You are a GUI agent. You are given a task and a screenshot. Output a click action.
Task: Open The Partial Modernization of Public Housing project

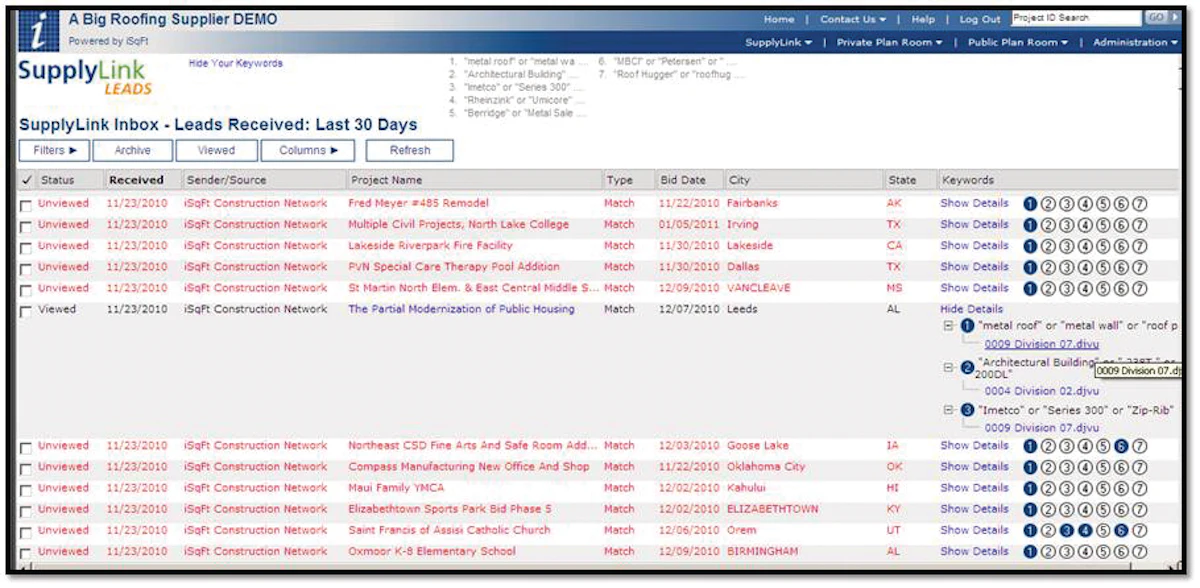click(x=461, y=309)
